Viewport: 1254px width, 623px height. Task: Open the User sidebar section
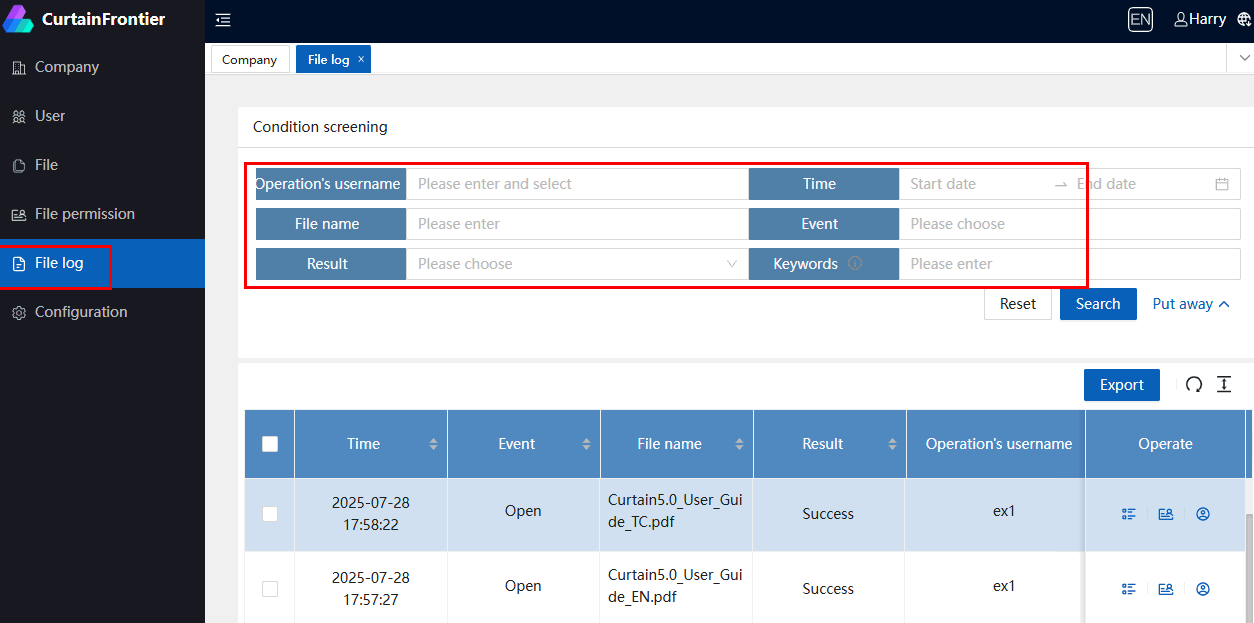[x=102, y=116]
